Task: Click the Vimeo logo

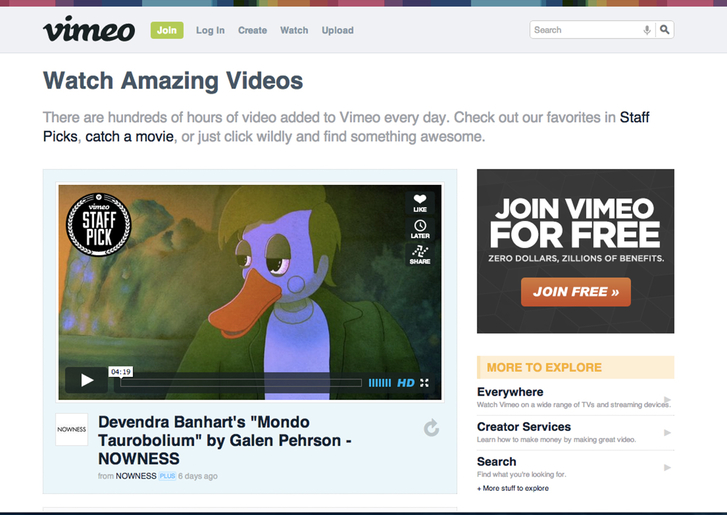Action: 88,30
